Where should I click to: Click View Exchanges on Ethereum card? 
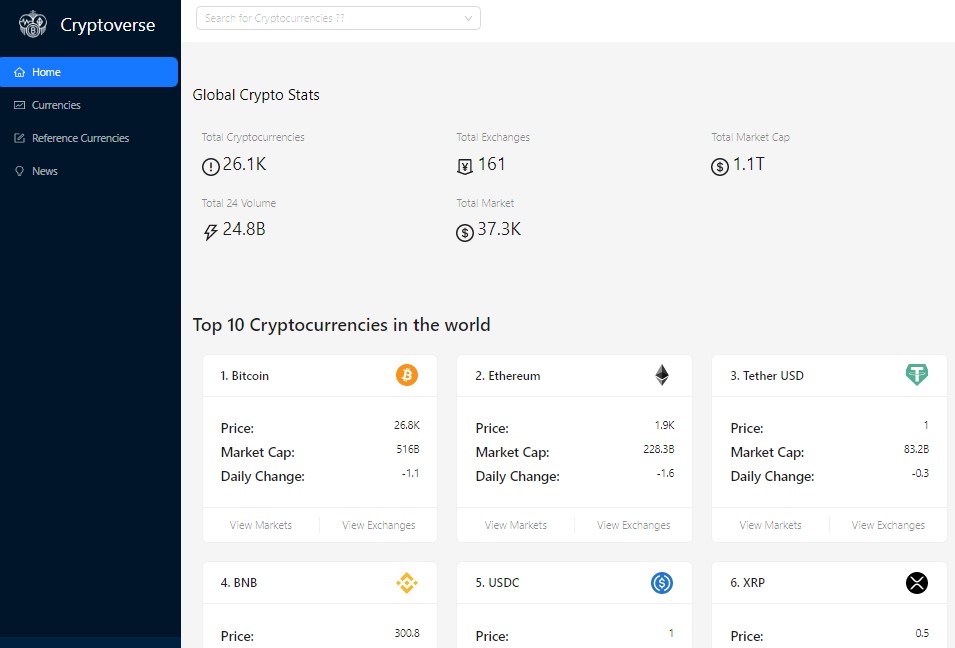[633, 525]
